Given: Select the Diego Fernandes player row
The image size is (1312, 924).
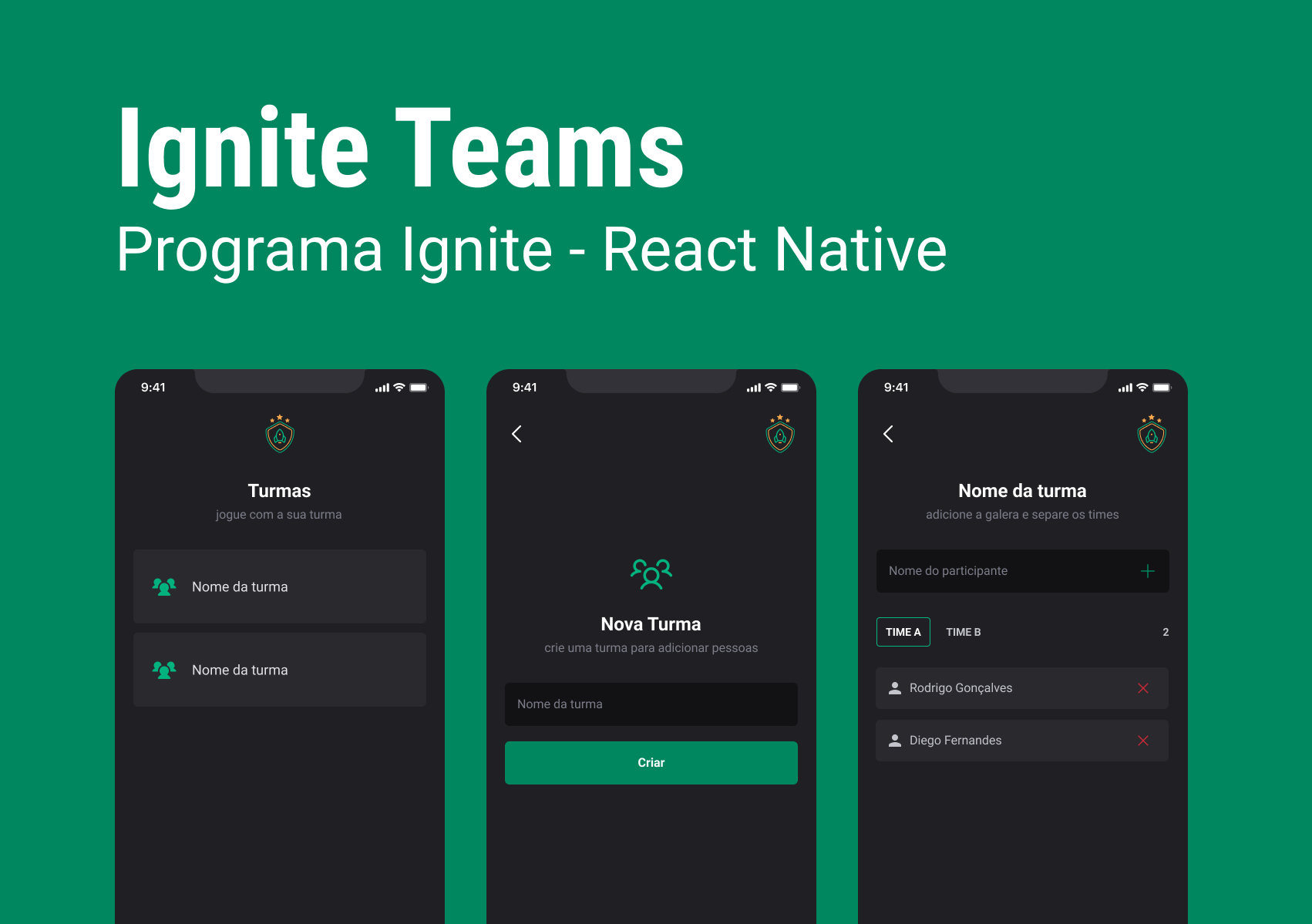Looking at the screenshot, I should point(1022,741).
